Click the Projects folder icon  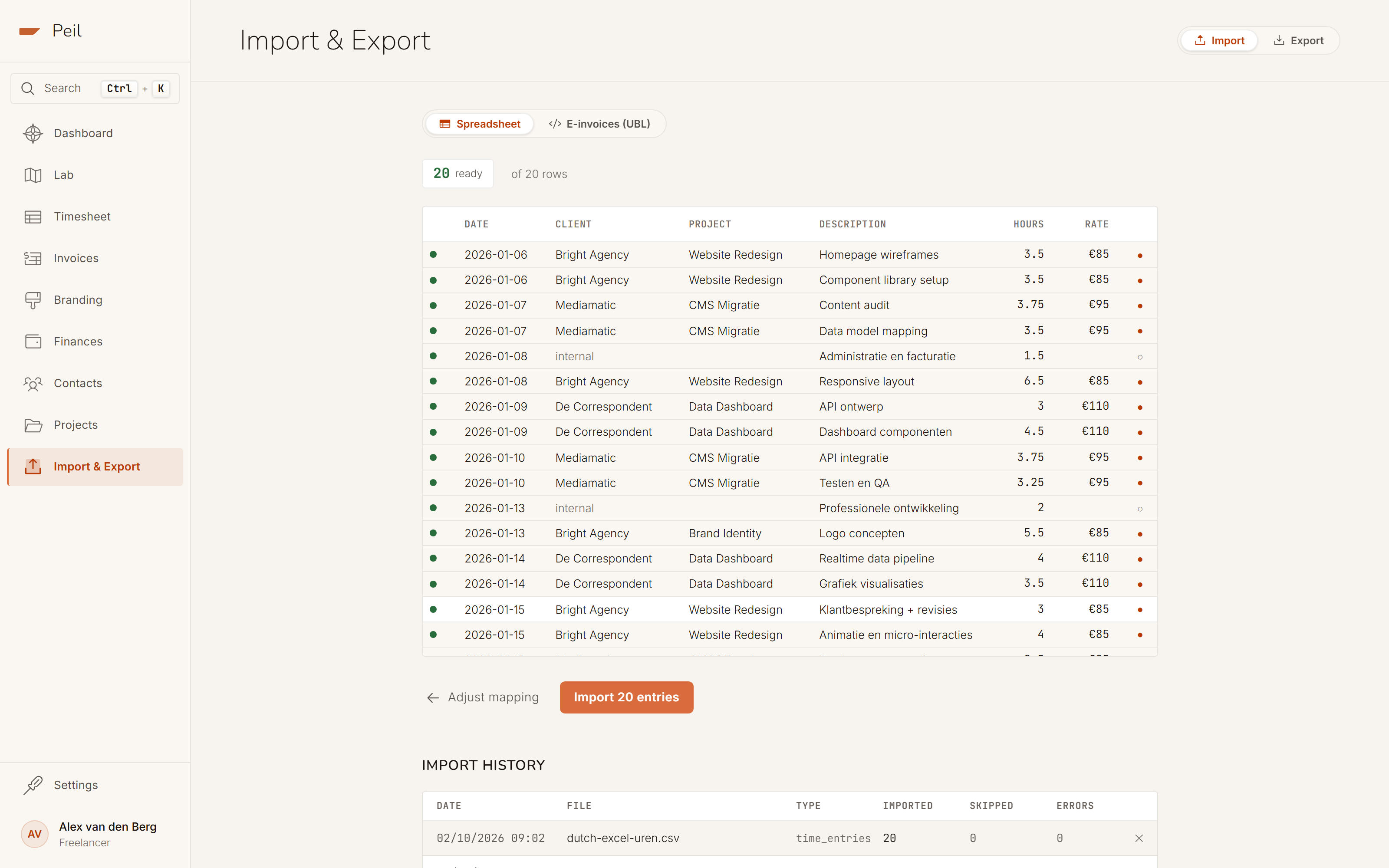coord(33,425)
